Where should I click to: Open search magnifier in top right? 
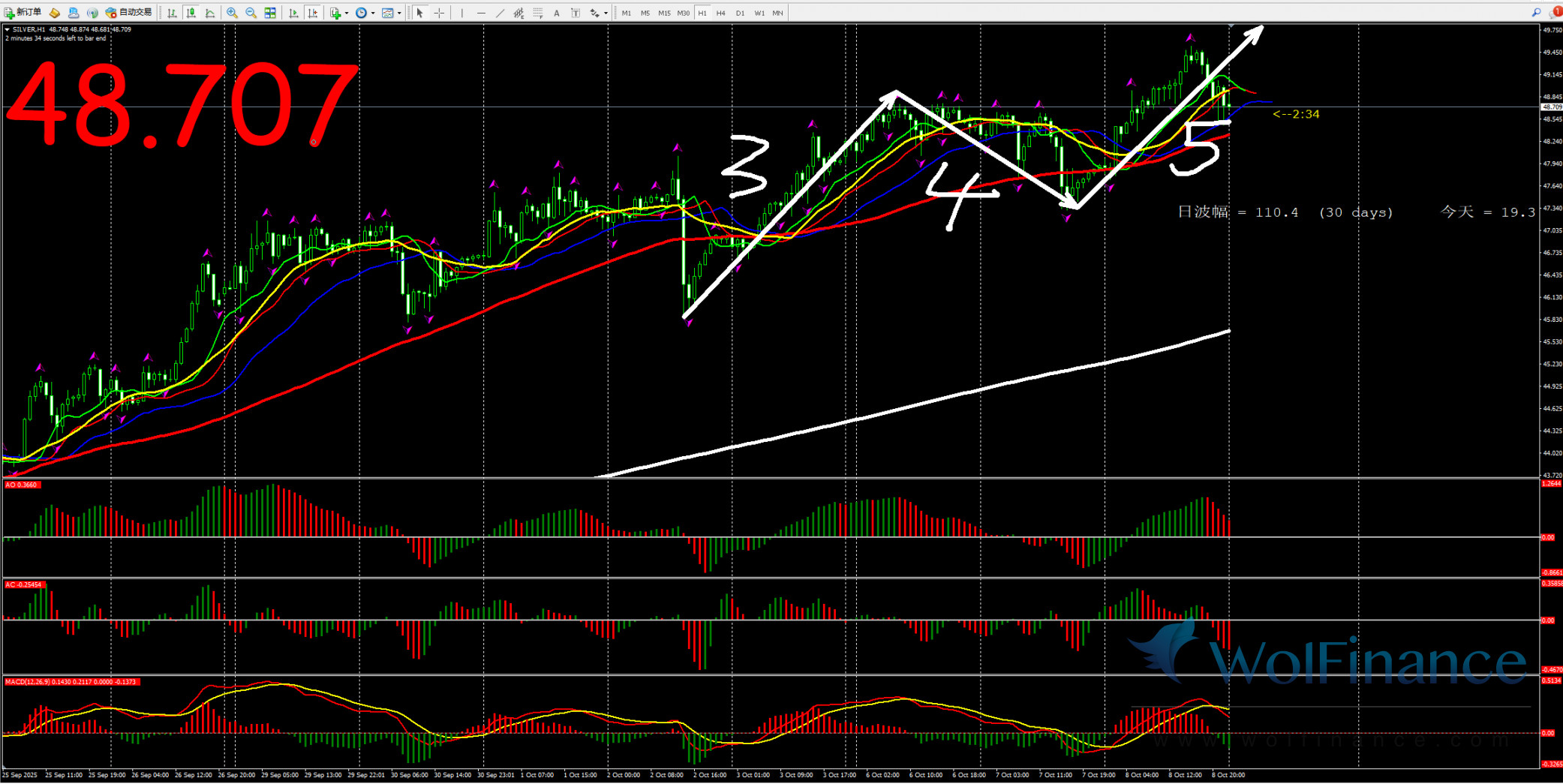[1536, 13]
